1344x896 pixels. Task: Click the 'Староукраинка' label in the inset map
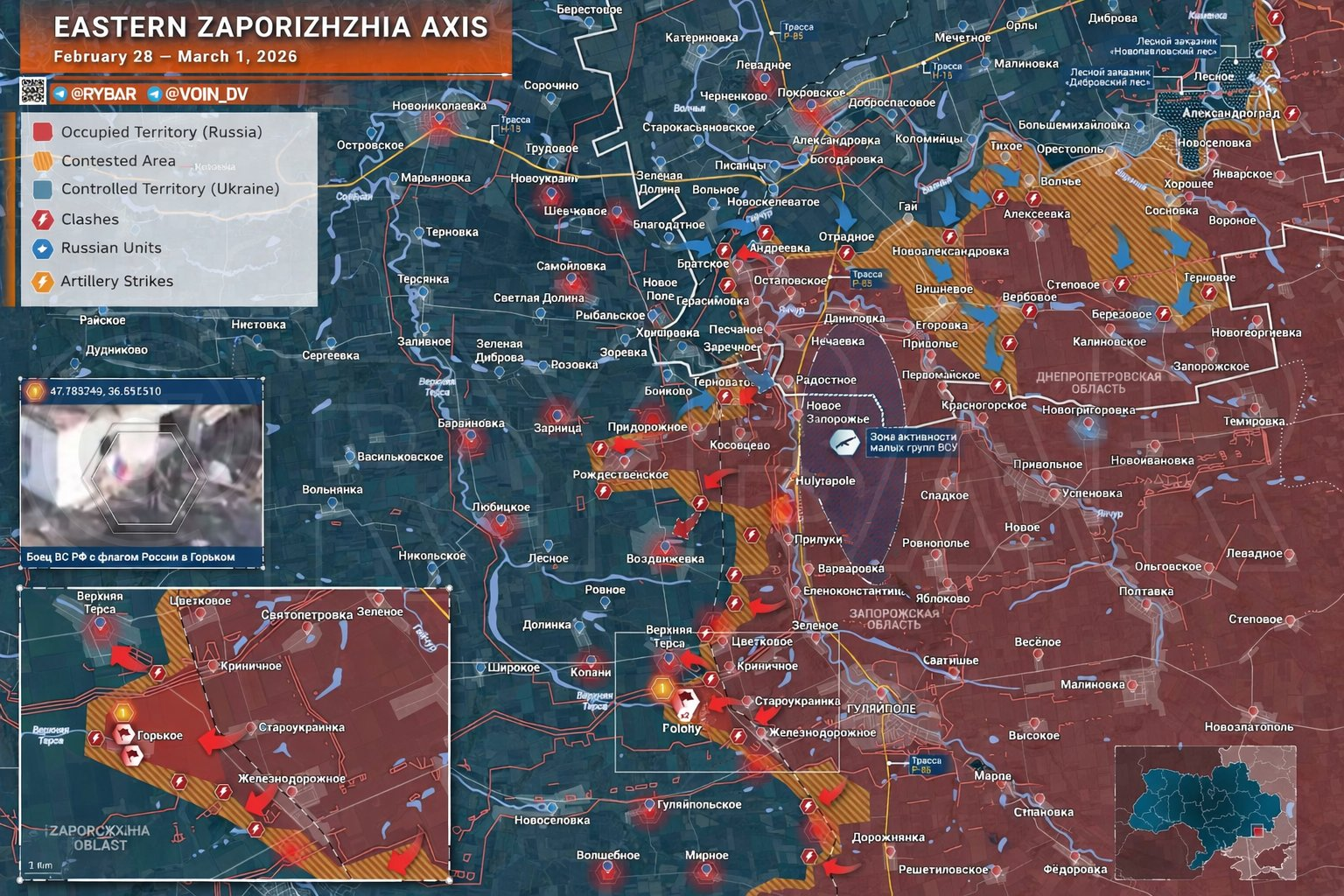tap(302, 727)
